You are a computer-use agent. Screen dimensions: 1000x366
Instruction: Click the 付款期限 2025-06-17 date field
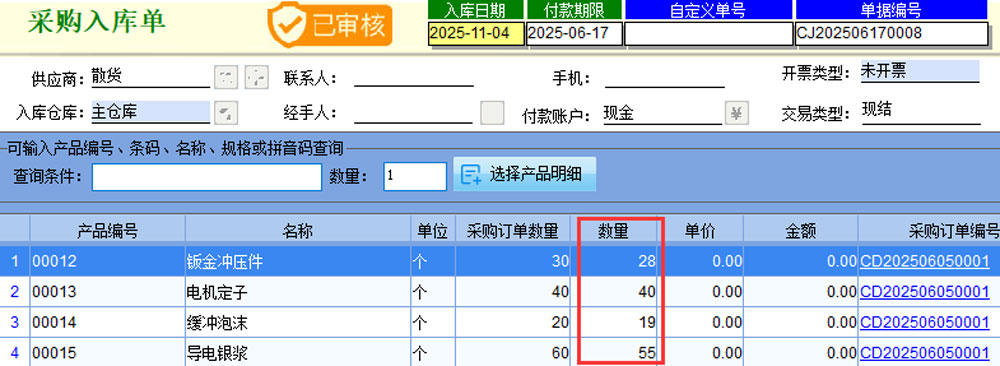(575, 34)
